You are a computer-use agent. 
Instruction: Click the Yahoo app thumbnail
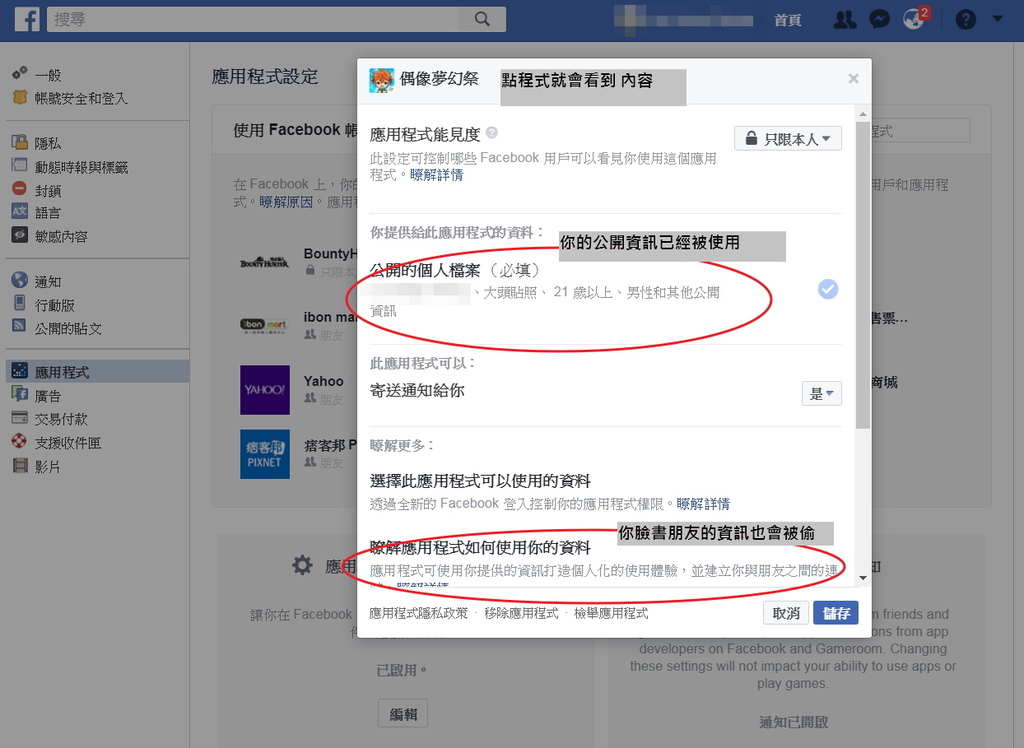point(264,390)
